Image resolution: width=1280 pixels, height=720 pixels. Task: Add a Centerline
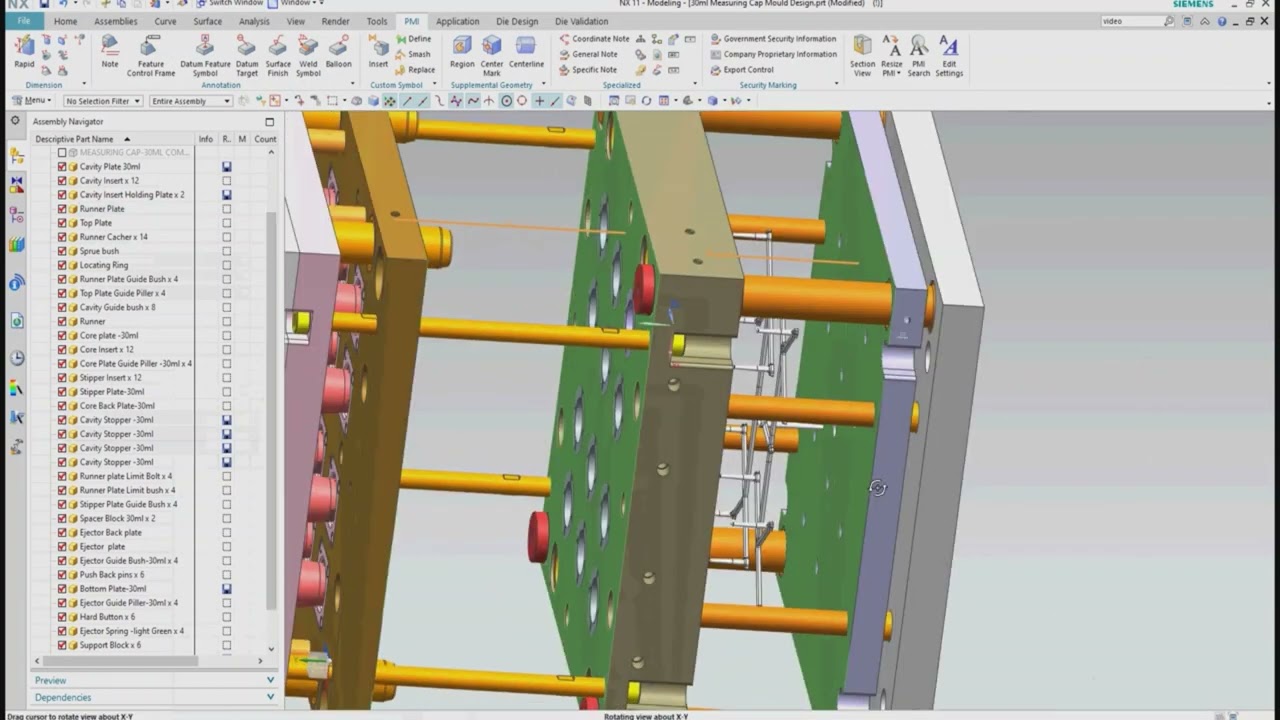click(526, 51)
